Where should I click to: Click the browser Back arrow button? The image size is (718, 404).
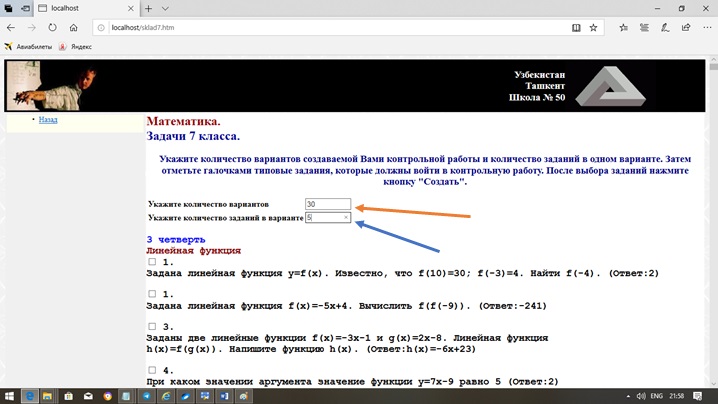(x=11, y=28)
